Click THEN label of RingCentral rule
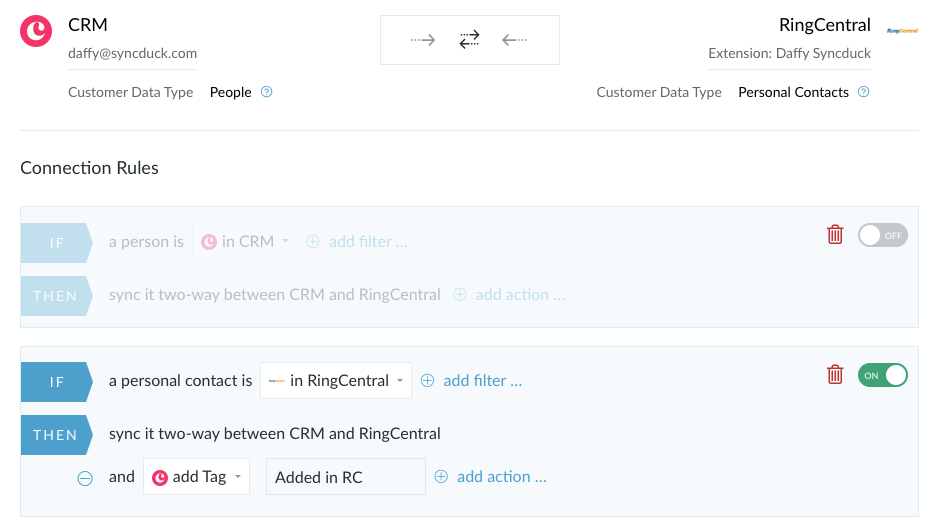Viewport: 935px width, 529px height. pos(57,435)
